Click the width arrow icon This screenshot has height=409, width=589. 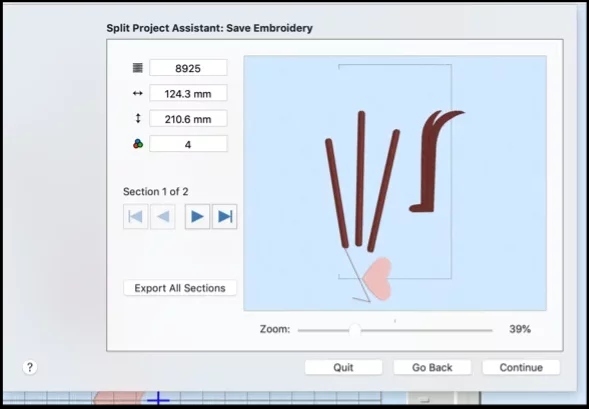coord(138,93)
